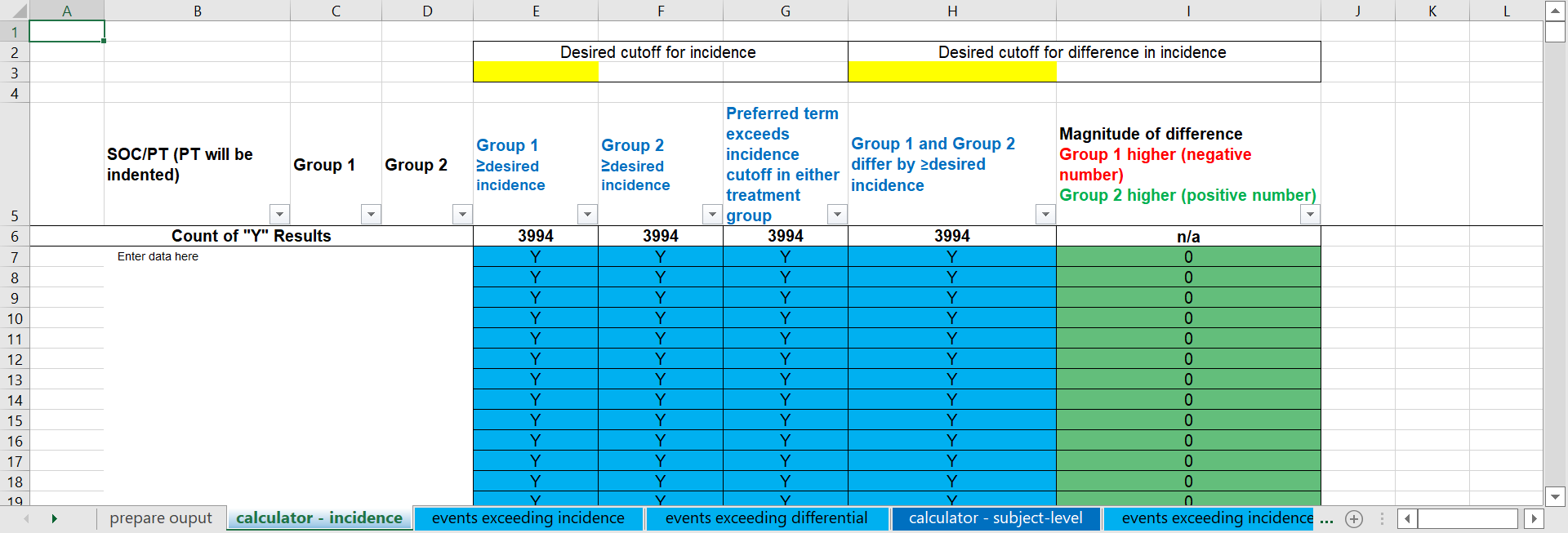Select row 10 header
The height and width of the screenshot is (533, 1568).
coord(15,318)
